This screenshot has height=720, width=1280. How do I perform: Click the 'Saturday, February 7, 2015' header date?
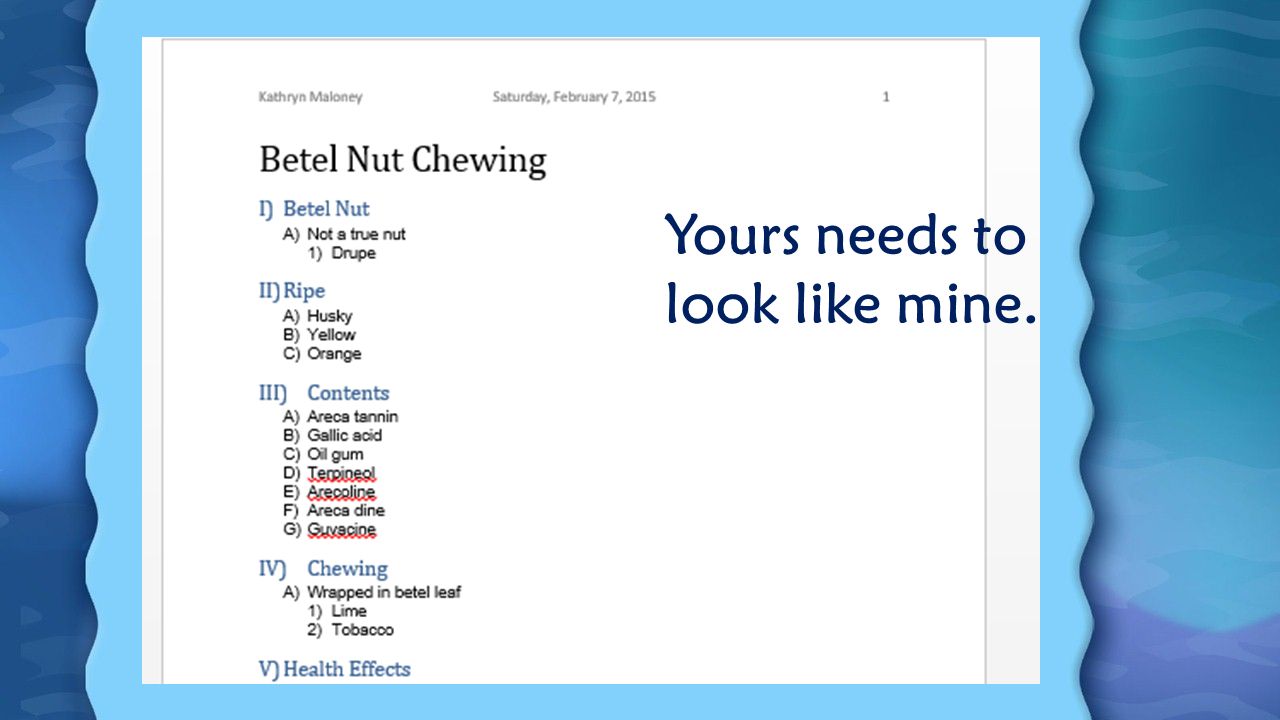coord(574,97)
